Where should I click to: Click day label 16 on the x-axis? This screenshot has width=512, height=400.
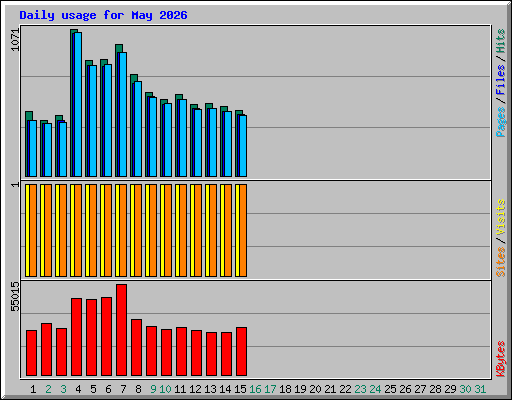[x=255, y=389]
